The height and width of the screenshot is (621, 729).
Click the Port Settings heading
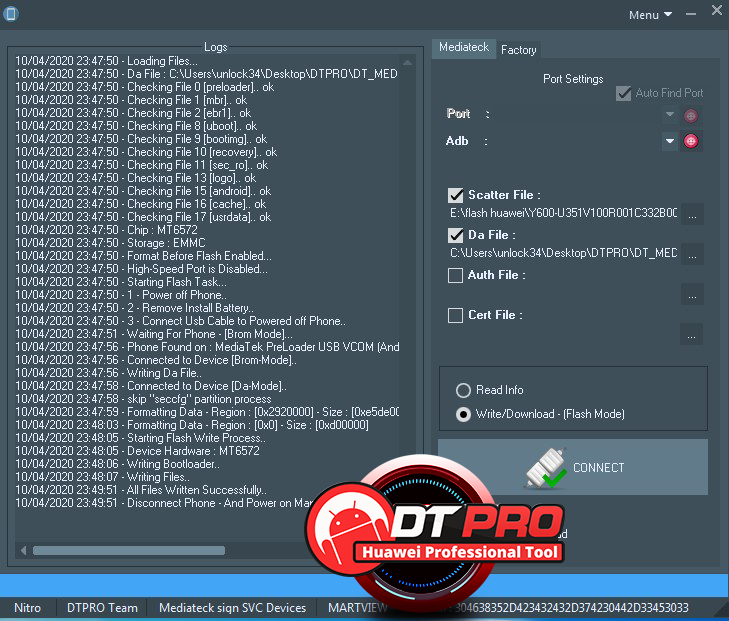573,79
